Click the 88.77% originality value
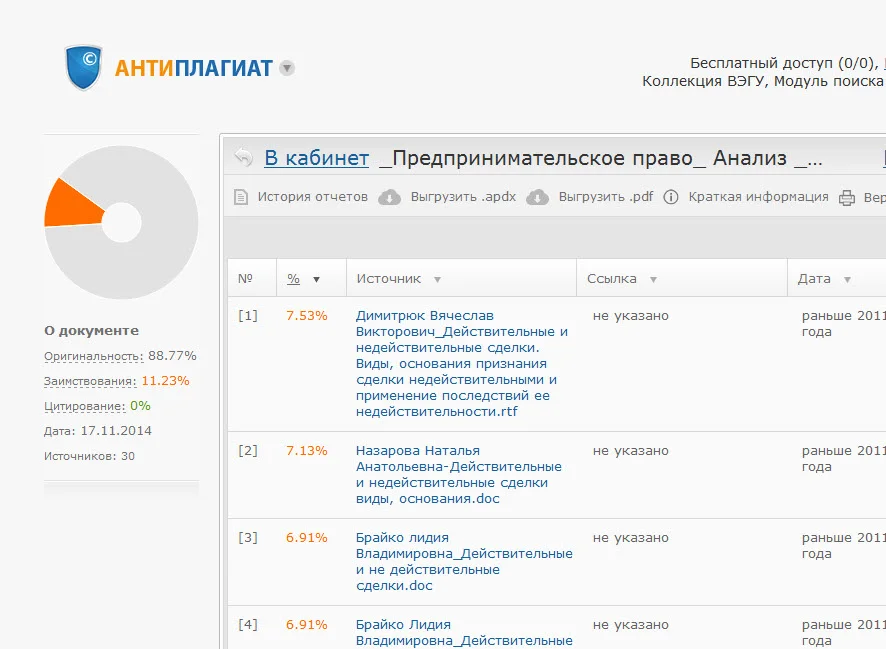 [172, 356]
